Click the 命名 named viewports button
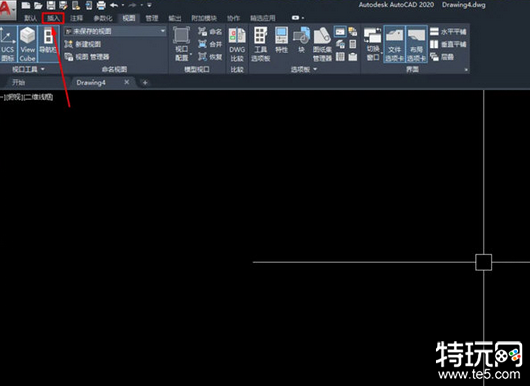The width and height of the screenshot is (530, 386). (210, 32)
